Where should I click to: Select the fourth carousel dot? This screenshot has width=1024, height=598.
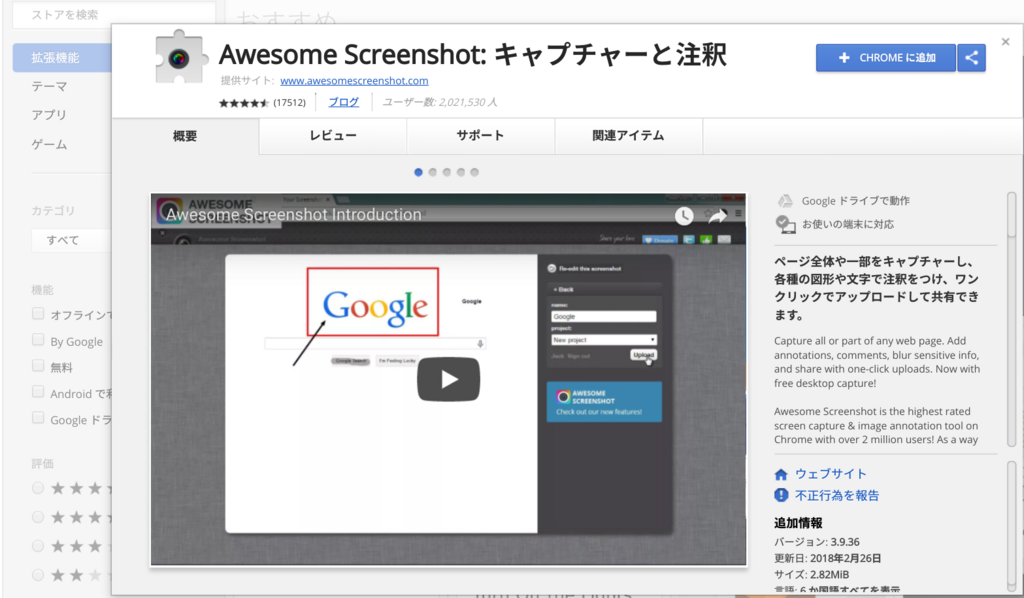pos(460,172)
